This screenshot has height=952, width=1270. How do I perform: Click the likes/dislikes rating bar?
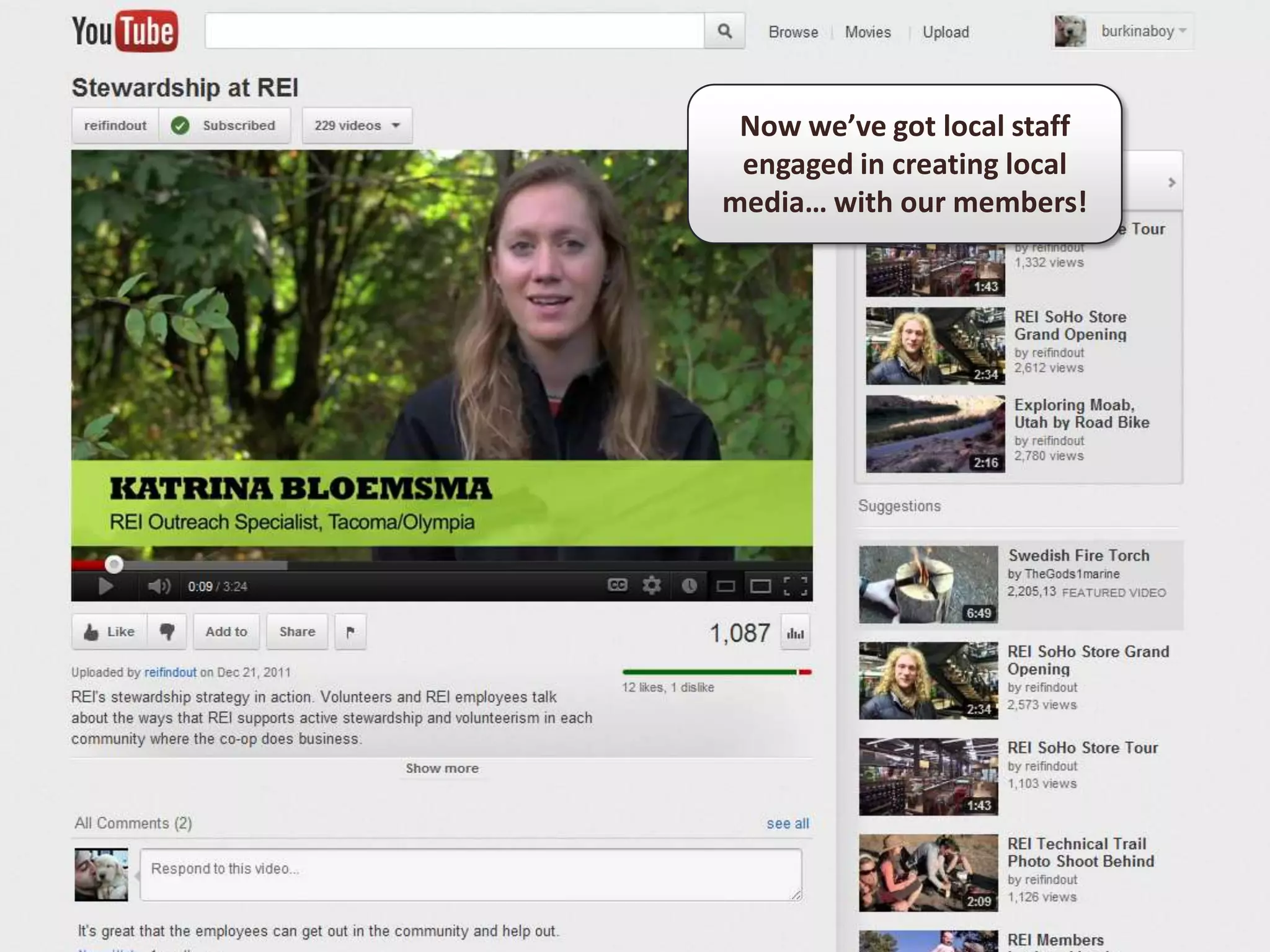(717, 672)
